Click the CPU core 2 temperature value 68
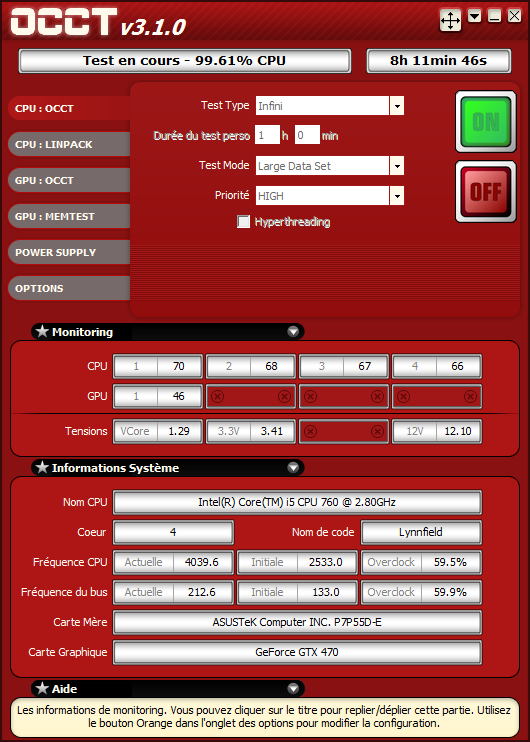This screenshot has height=742, width=530. pyautogui.click(x=272, y=366)
